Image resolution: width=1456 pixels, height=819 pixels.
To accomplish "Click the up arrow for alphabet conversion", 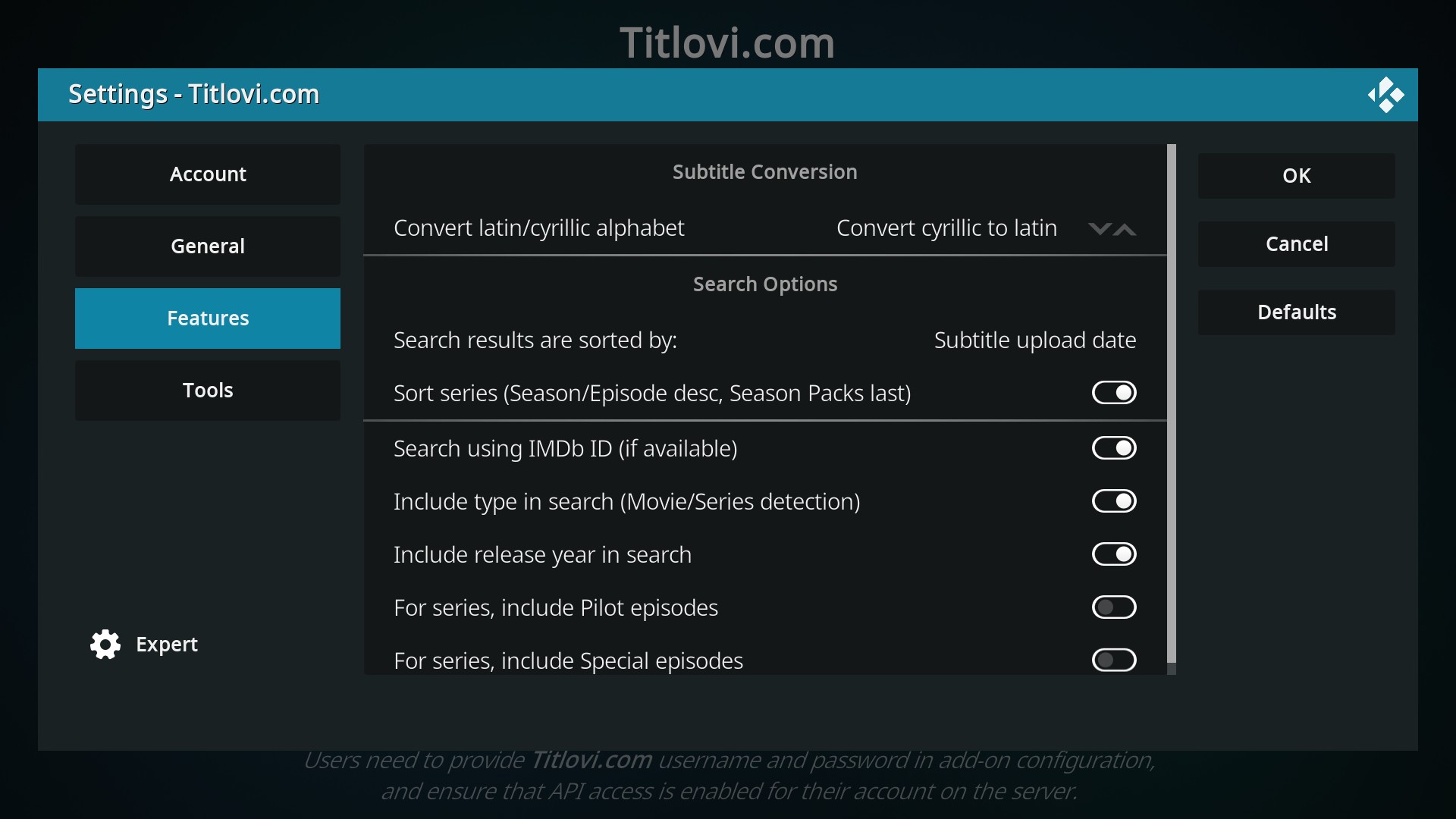I will 1125,229.
